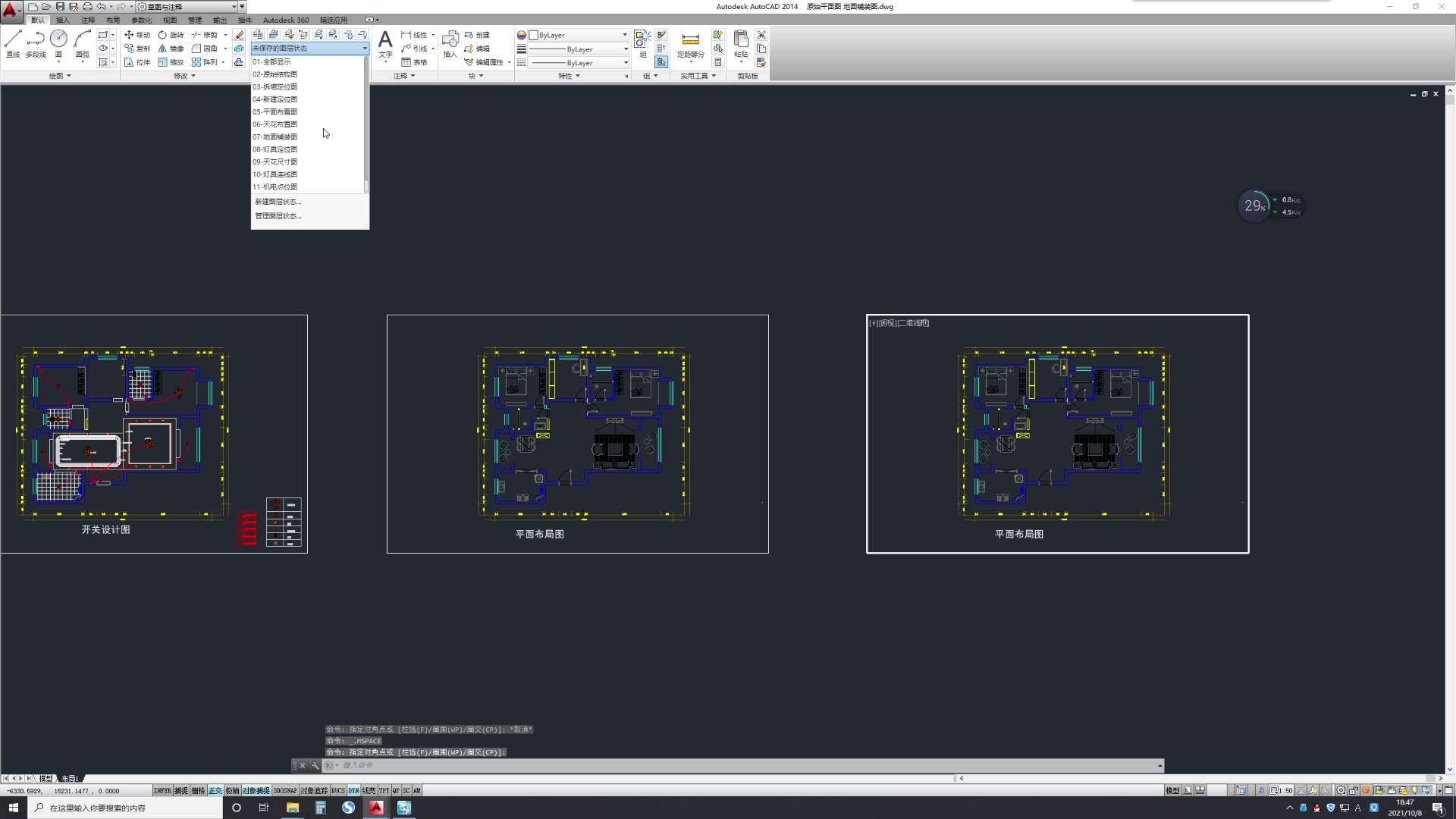Click the color wheel swatch beside ByLayer
Viewport: 1456px width, 819px height.
tap(521, 35)
